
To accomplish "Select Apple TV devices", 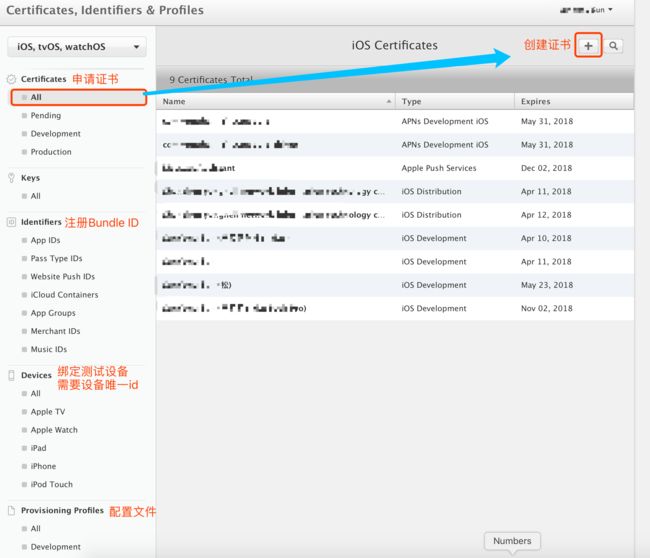I will click(48, 412).
